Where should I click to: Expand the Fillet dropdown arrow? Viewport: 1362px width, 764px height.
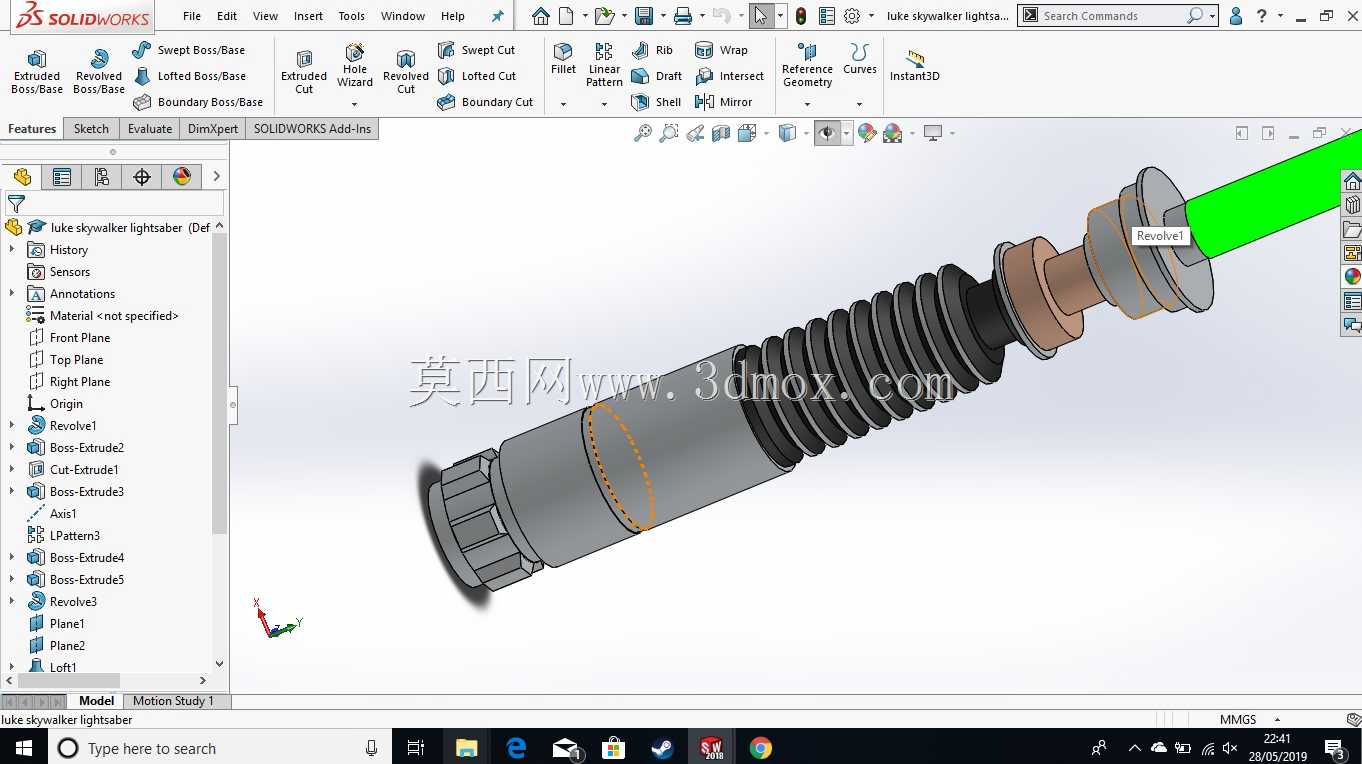coord(563,104)
